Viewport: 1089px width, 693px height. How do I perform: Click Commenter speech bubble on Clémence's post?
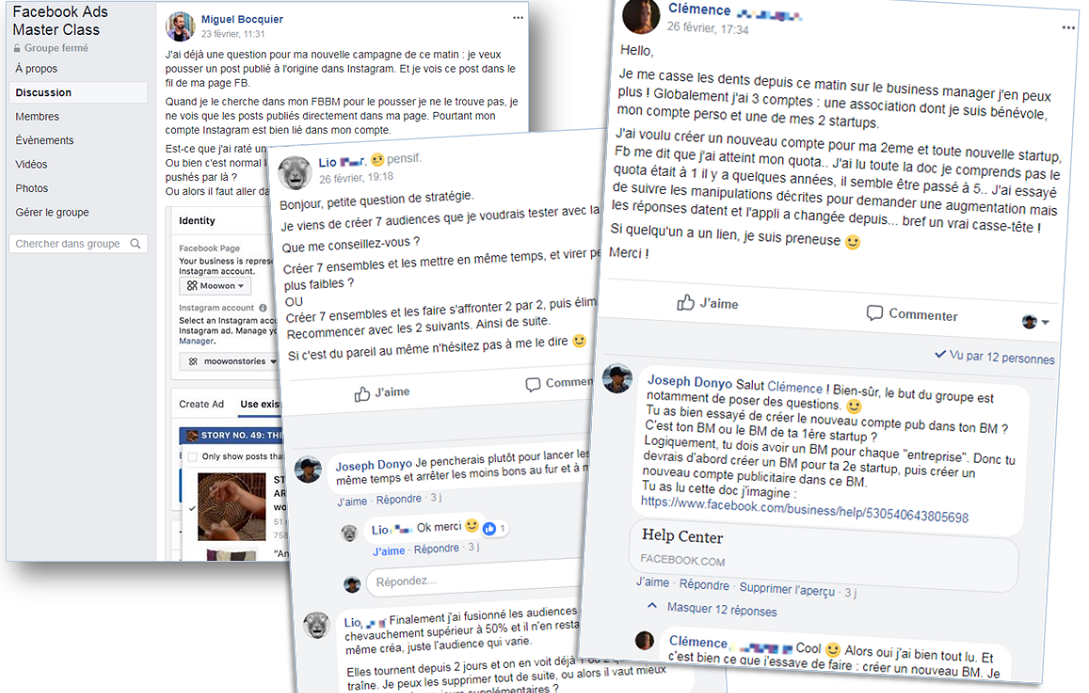(x=912, y=314)
